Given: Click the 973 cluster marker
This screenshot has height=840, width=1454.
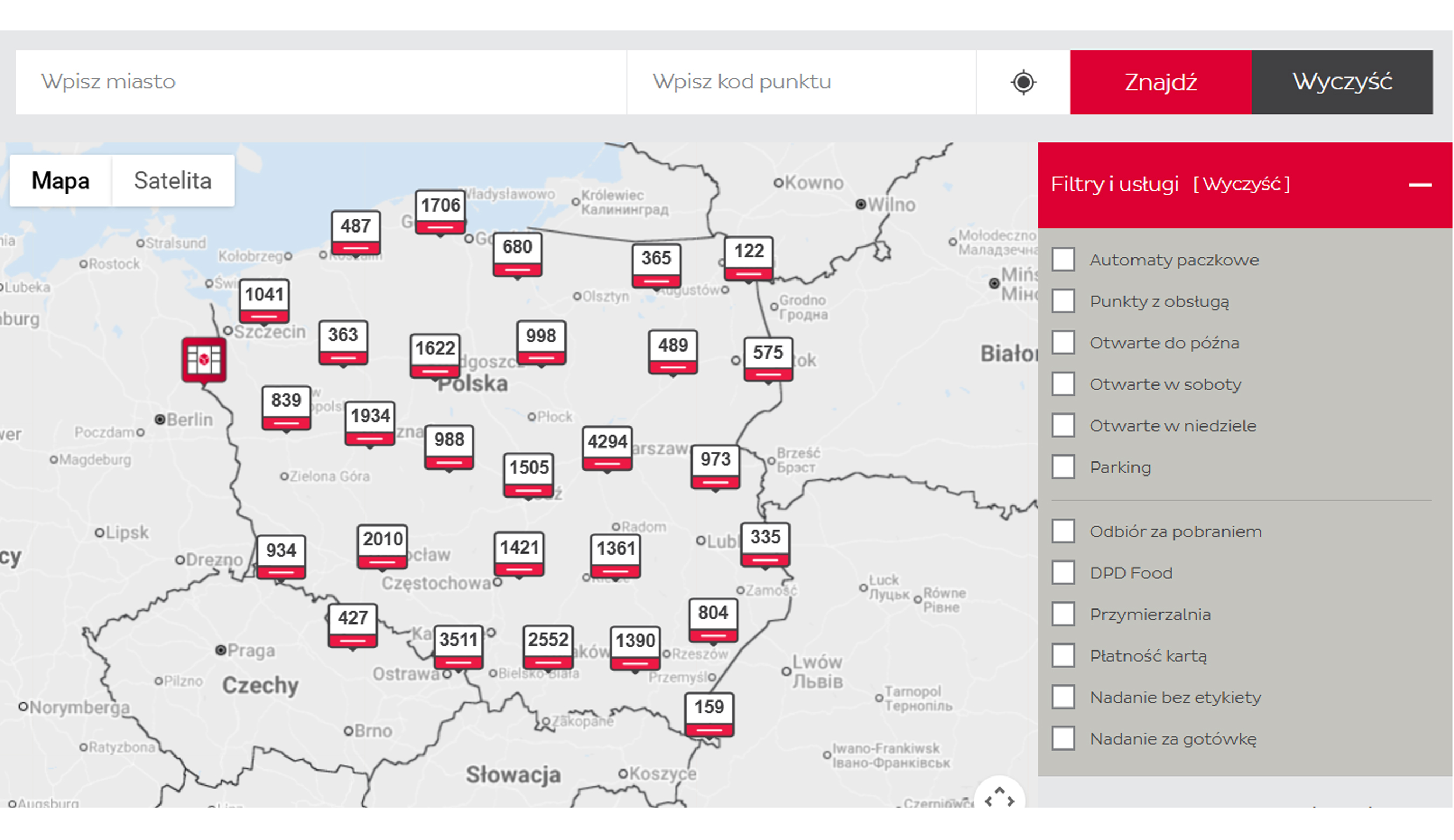Looking at the screenshot, I should coord(716,467).
